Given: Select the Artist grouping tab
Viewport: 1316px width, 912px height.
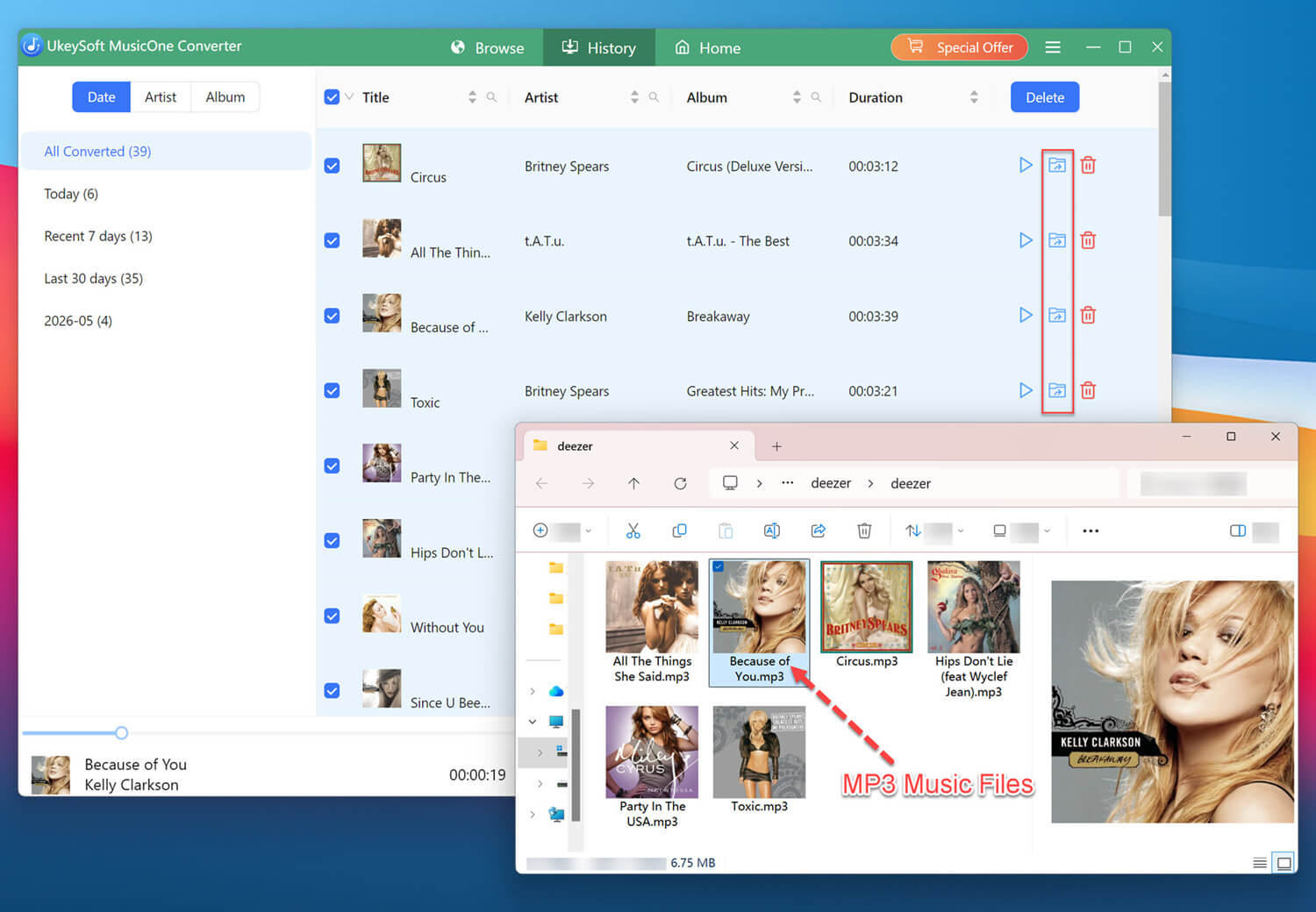Looking at the screenshot, I should (x=161, y=97).
